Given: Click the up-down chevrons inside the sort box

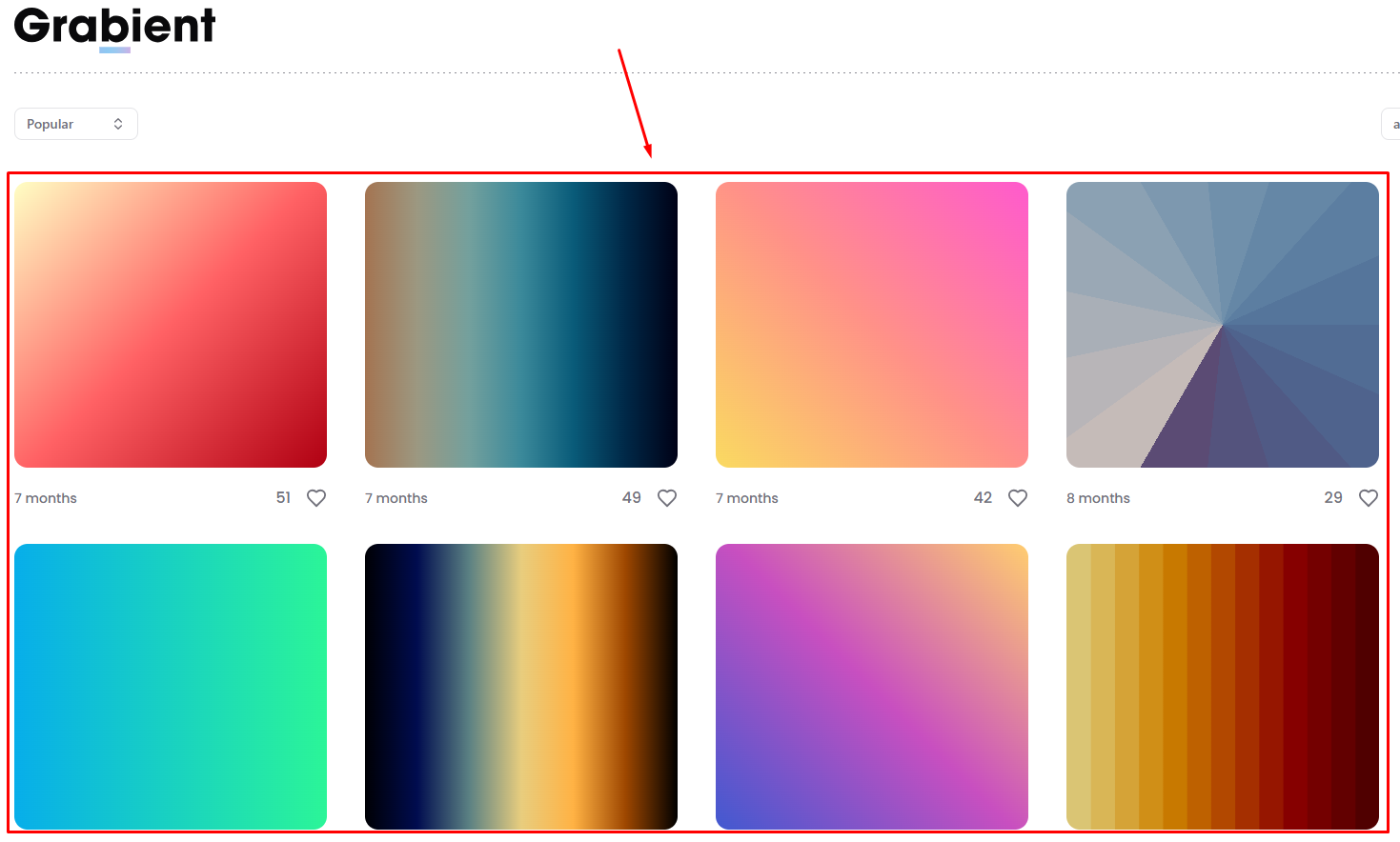Looking at the screenshot, I should tap(117, 123).
